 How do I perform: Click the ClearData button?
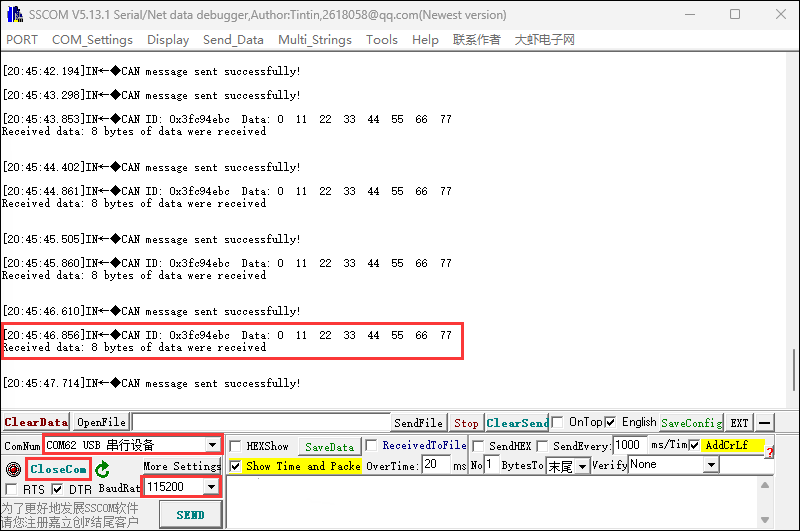tap(36, 422)
